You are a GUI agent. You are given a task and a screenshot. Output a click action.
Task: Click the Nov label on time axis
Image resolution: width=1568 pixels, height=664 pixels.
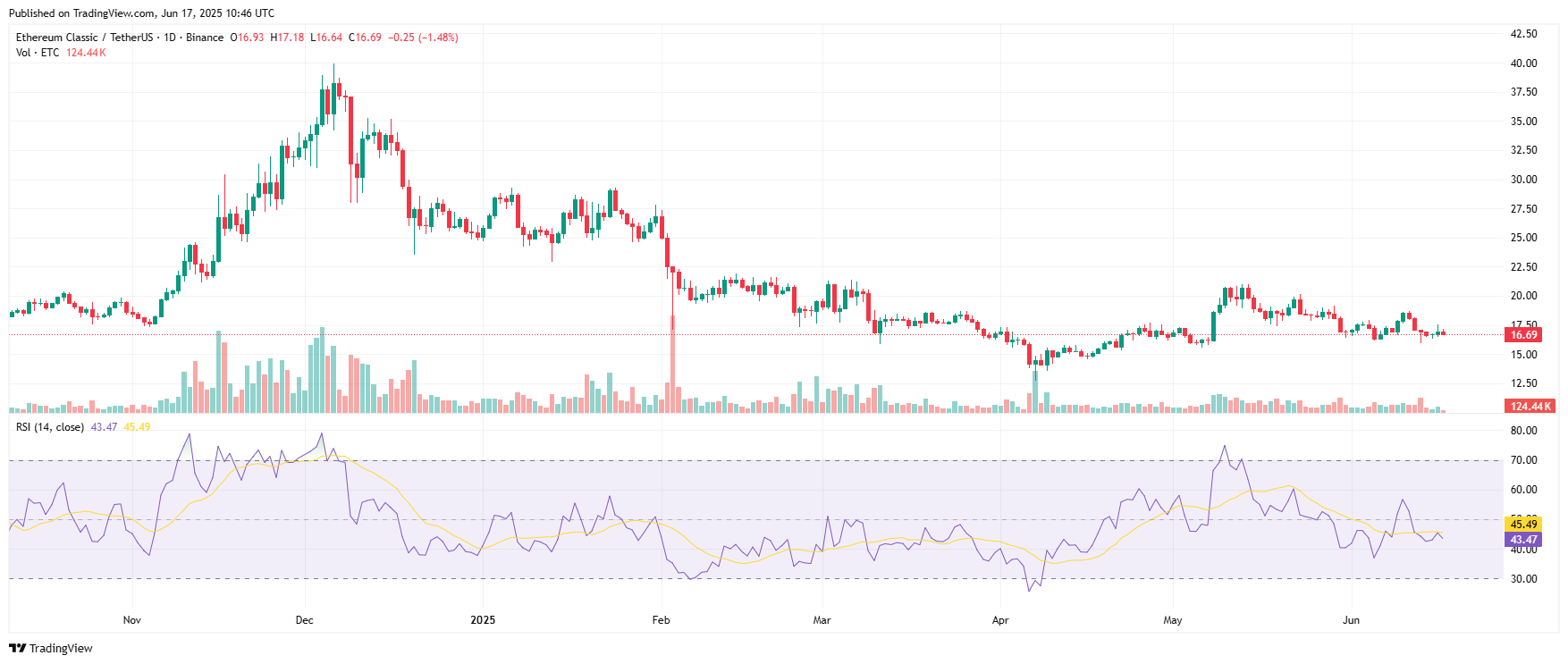[131, 620]
